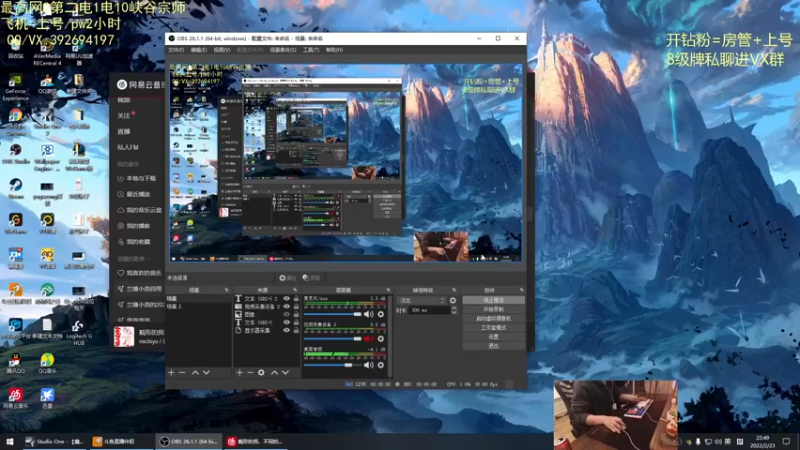The width and height of the screenshot is (800, 450).
Task: Mute the 麦克风/Aux speaker icon
Action: [369, 314]
